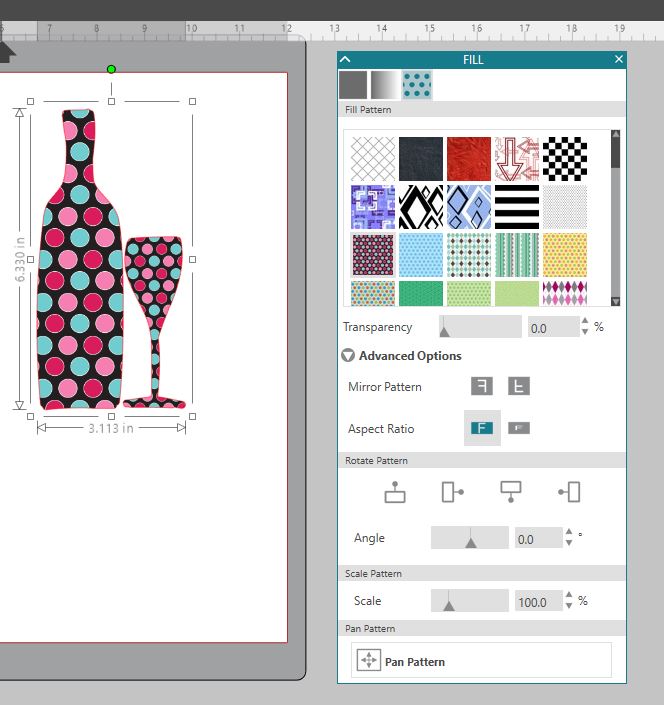Rotate pattern with handle on top
Viewport: 664px width, 705px height.
[x=395, y=491]
